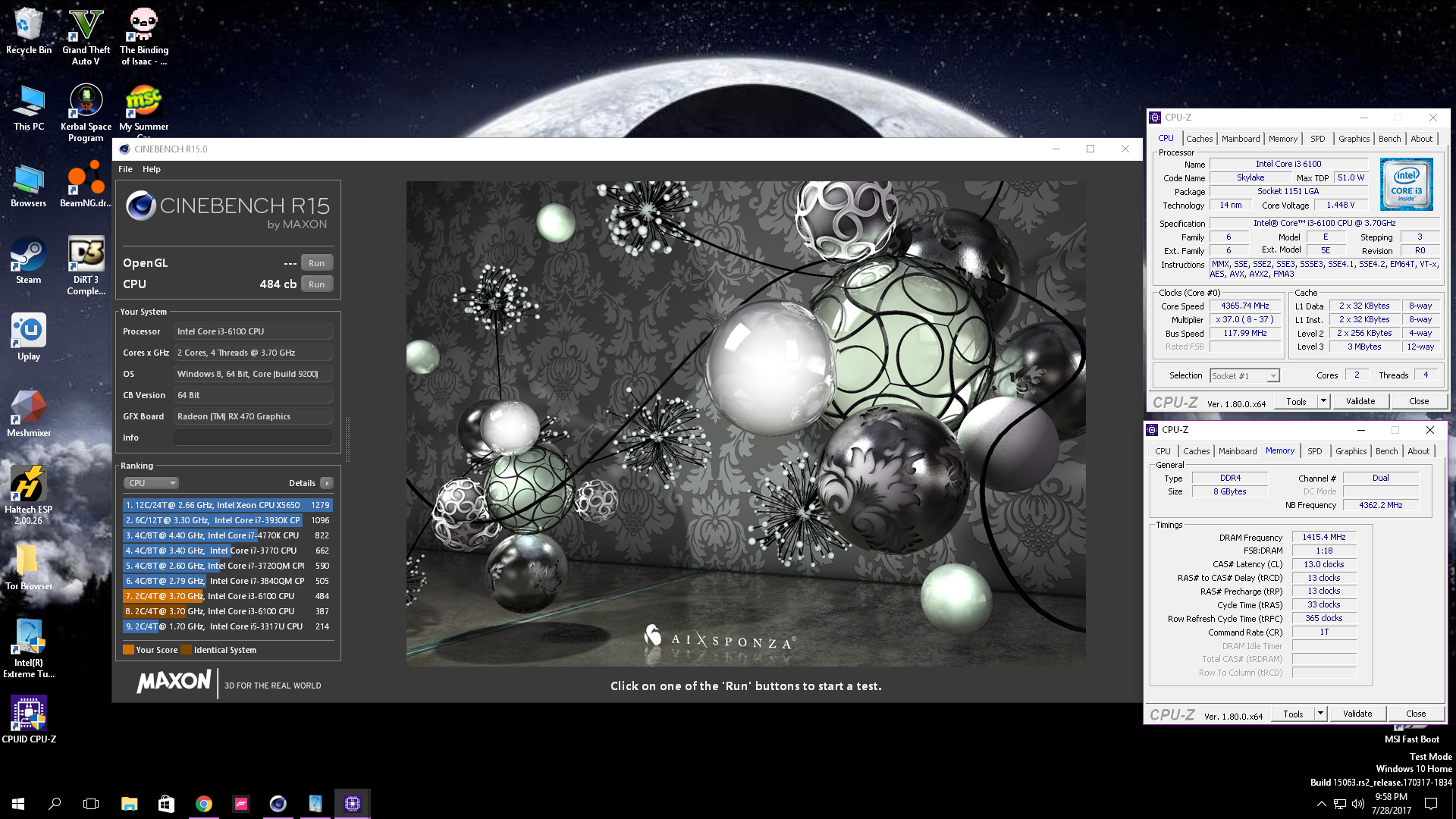1456x819 pixels.
Task: Switch to CPU-Z taskbar icon
Action: click(x=353, y=804)
